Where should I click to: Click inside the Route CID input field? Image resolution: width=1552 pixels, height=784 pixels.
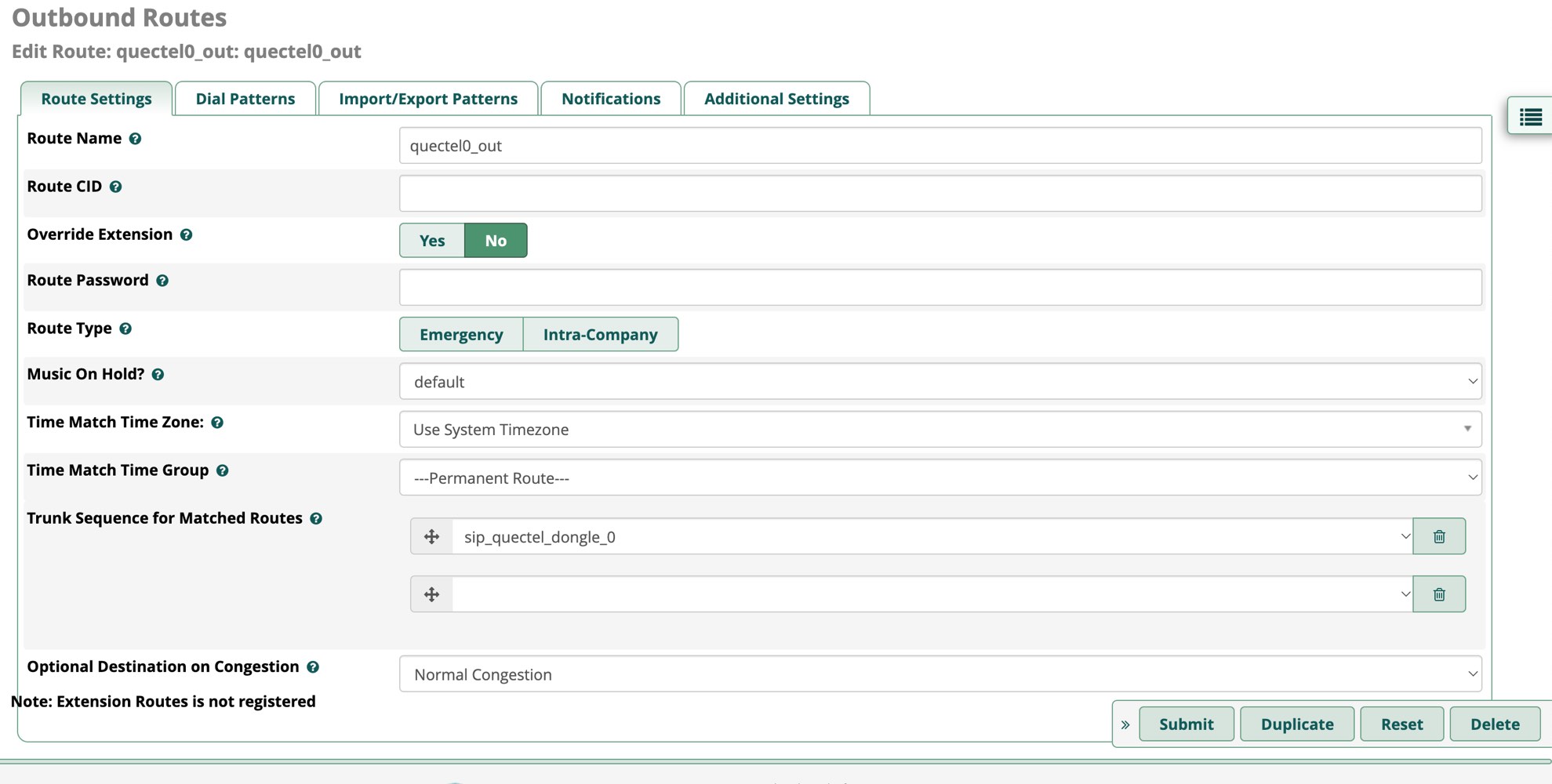pos(940,194)
